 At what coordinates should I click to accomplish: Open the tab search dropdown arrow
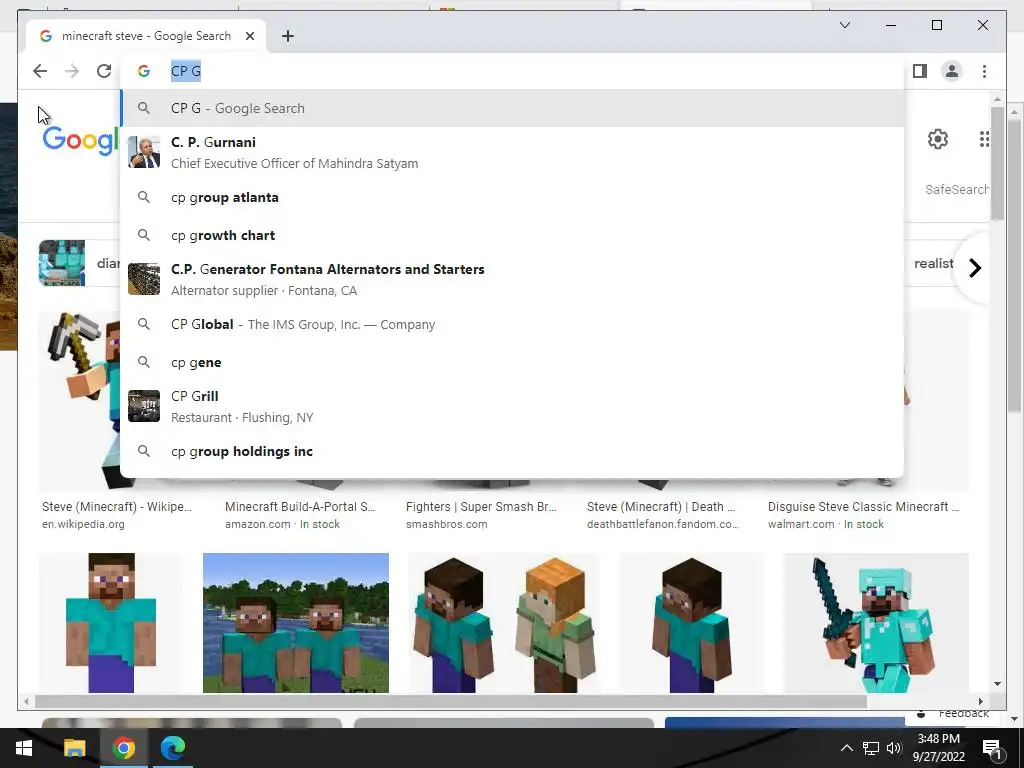point(844,25)
